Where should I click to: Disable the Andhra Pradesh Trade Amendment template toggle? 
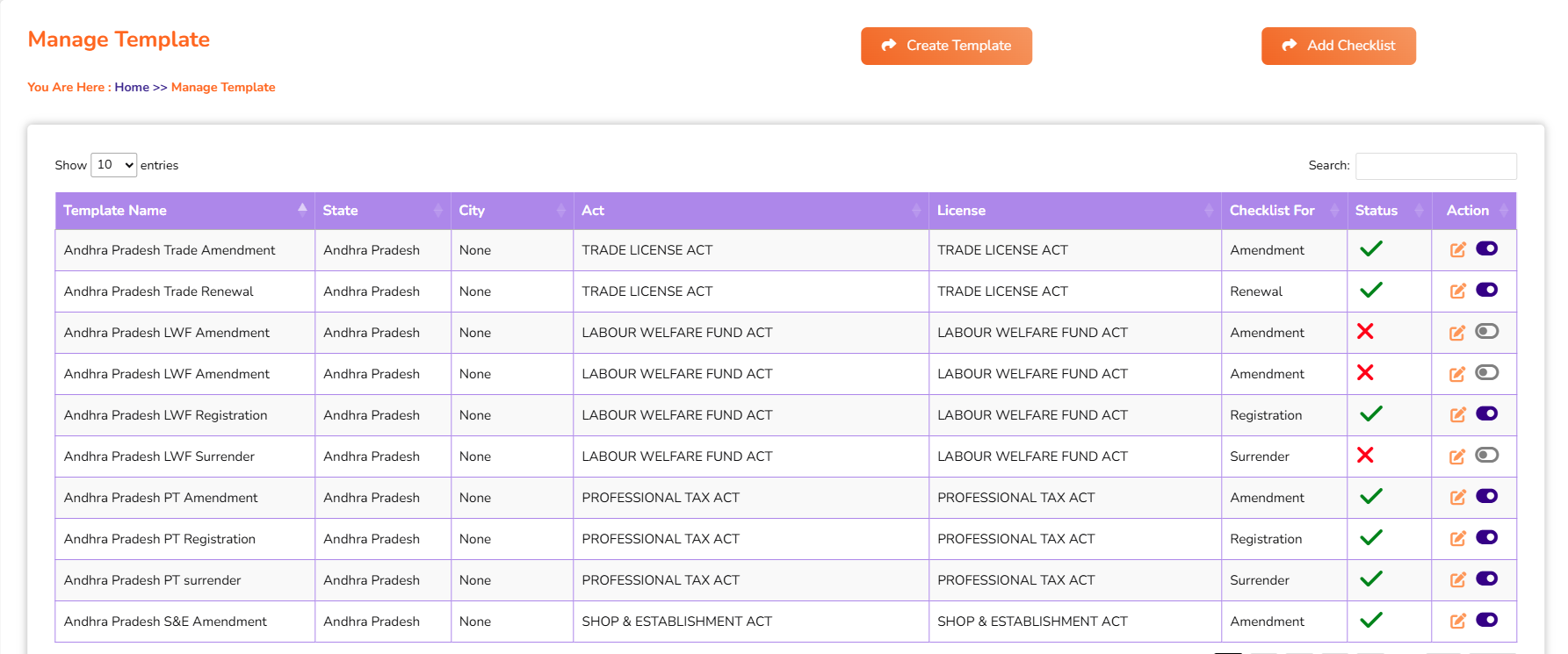(x=1487, y=248)
